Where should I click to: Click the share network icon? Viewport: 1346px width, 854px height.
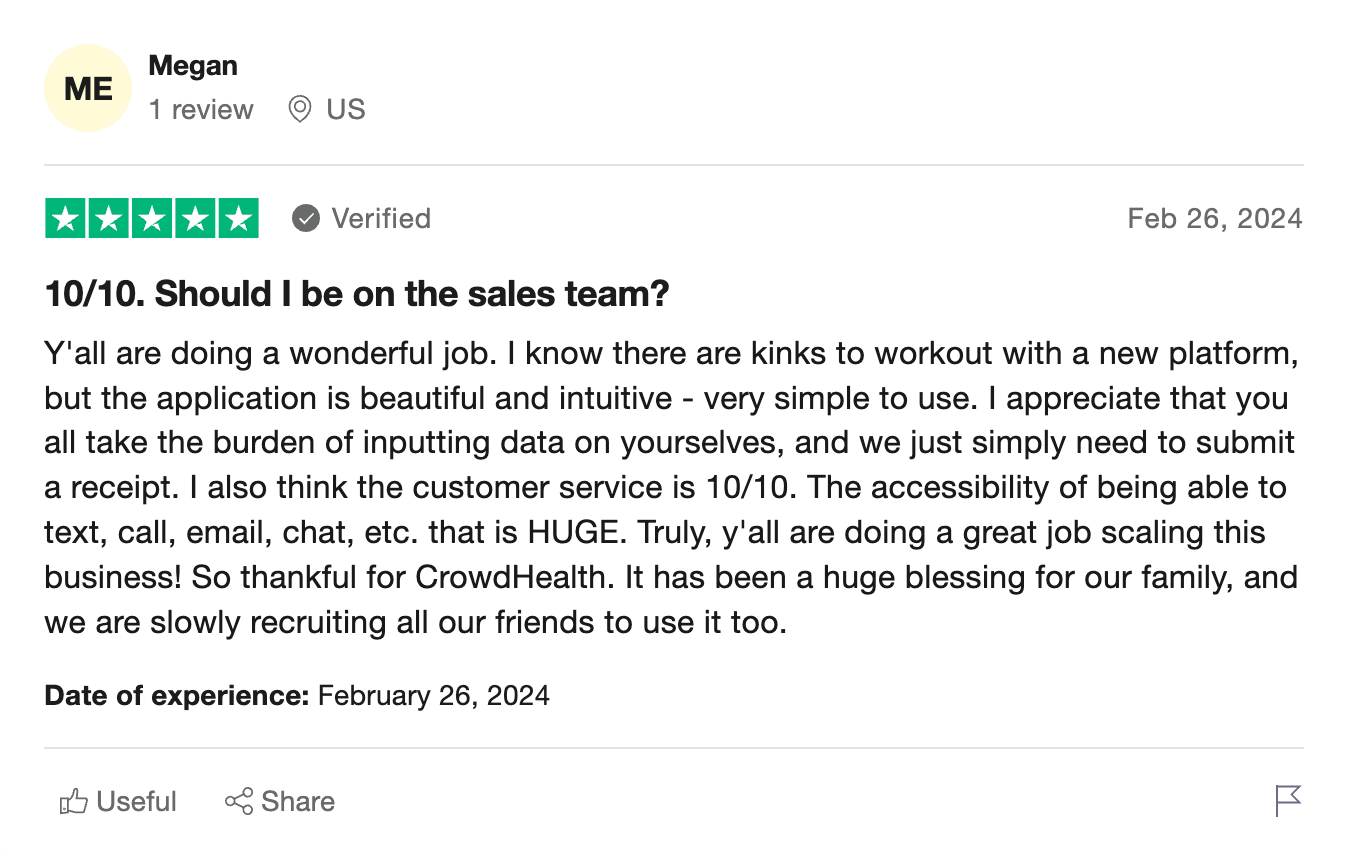tap(239, 801)
